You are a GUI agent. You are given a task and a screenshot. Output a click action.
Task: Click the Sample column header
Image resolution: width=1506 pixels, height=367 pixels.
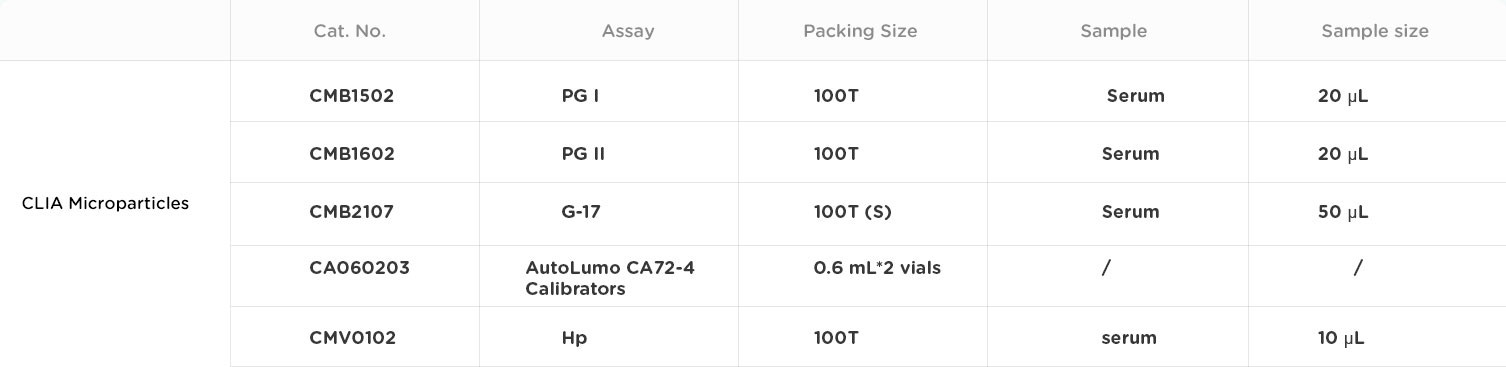[1113, 31]
